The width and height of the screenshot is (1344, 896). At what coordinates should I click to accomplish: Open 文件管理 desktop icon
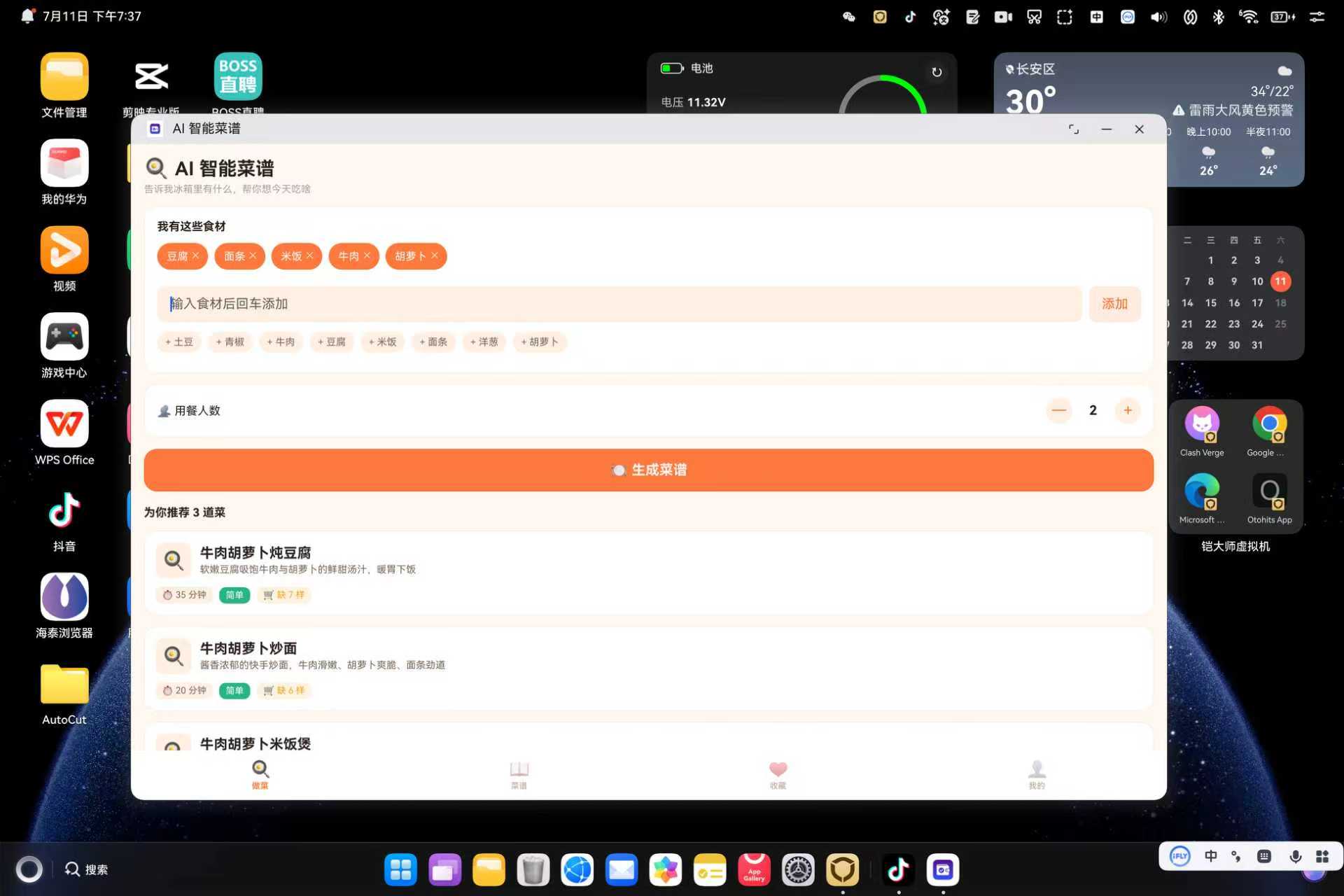64,85
